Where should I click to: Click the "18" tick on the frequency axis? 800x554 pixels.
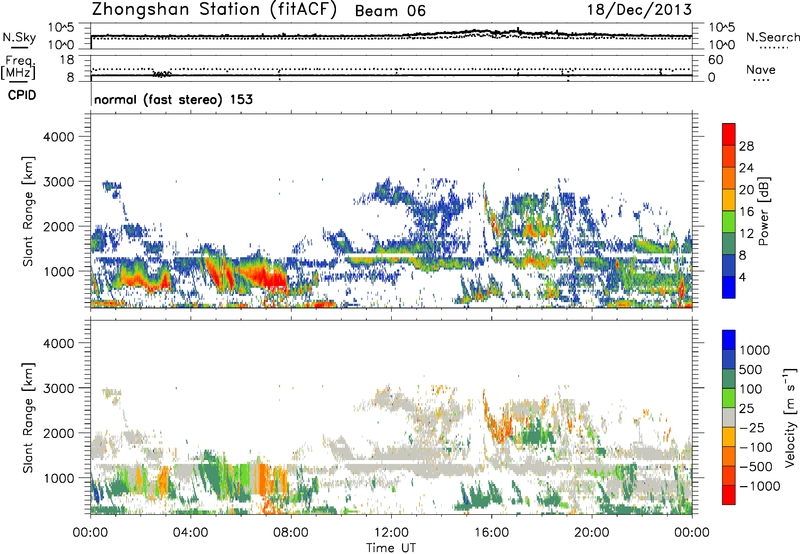[67, 60]
